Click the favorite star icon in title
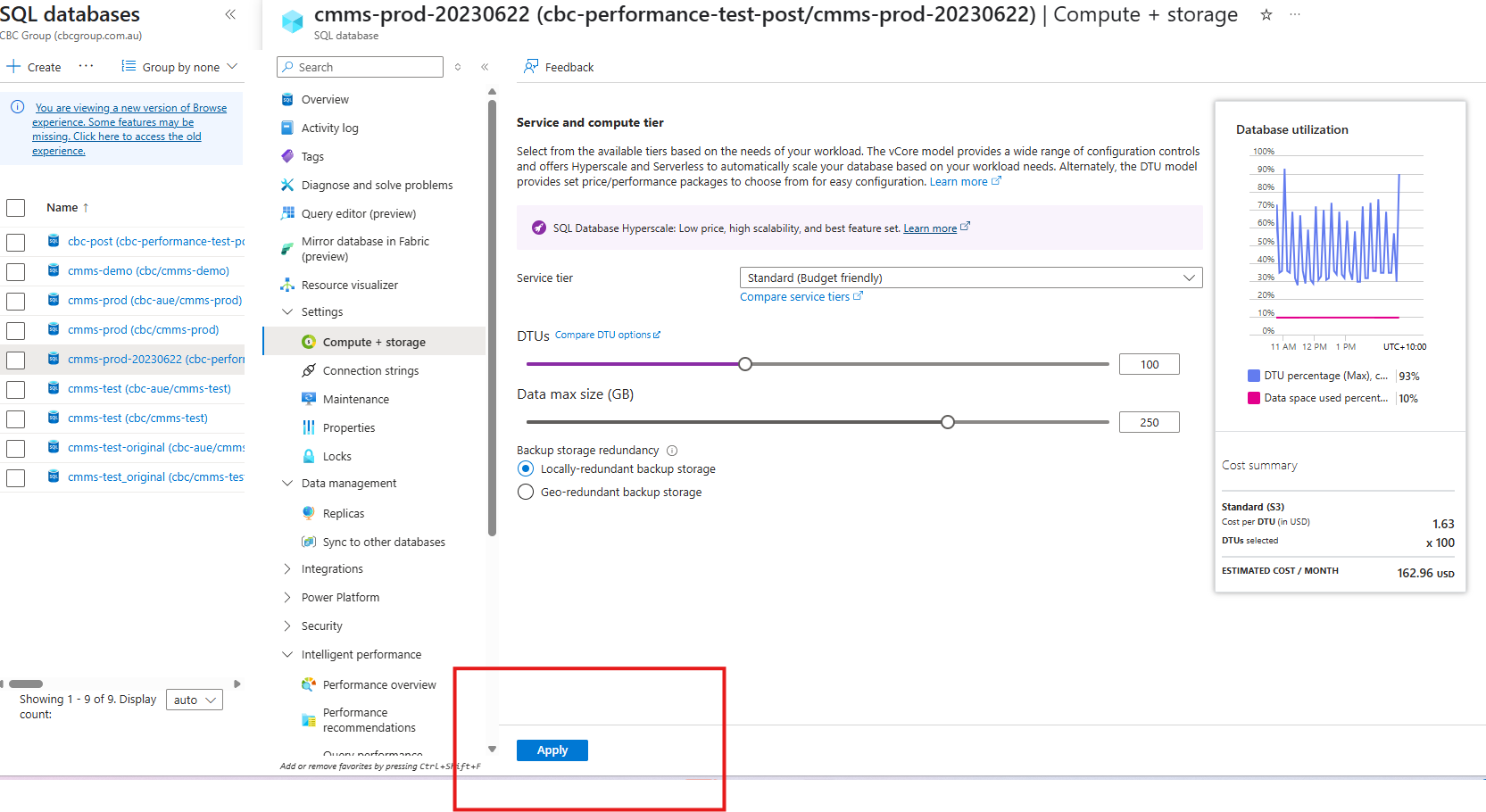Image resolution: width=1486 pixels, height=812 pixels. click(x=1266, y=14)
